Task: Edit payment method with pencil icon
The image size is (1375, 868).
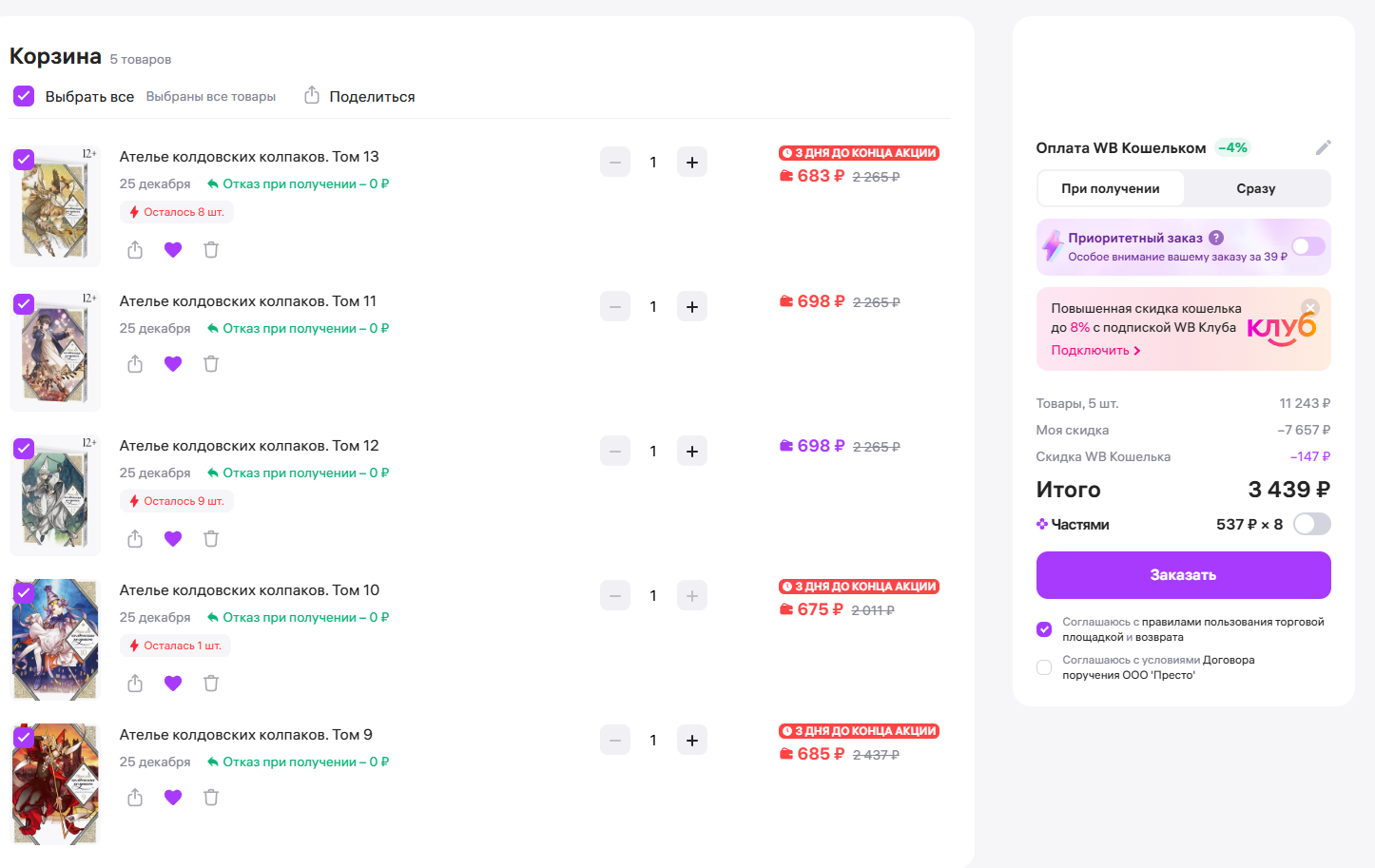Action: [1323, 147]
